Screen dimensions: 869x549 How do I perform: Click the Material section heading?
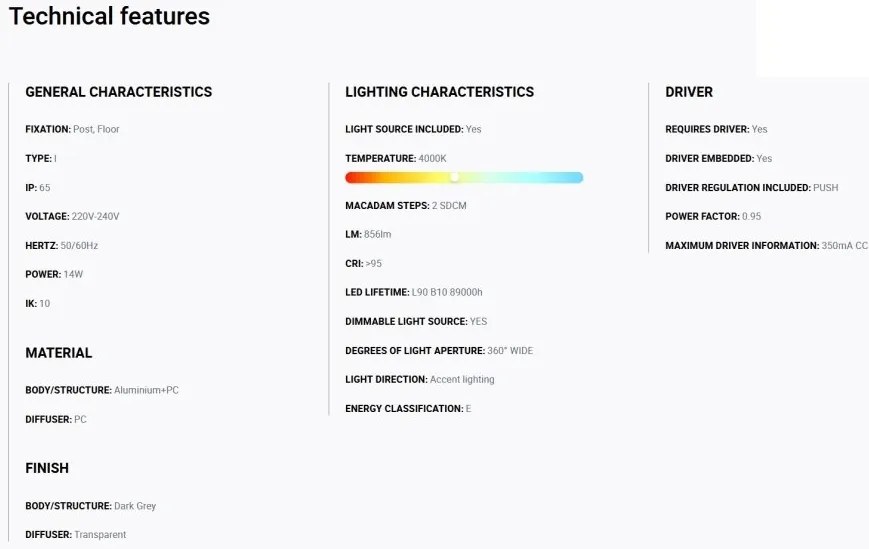click(58, 353)
